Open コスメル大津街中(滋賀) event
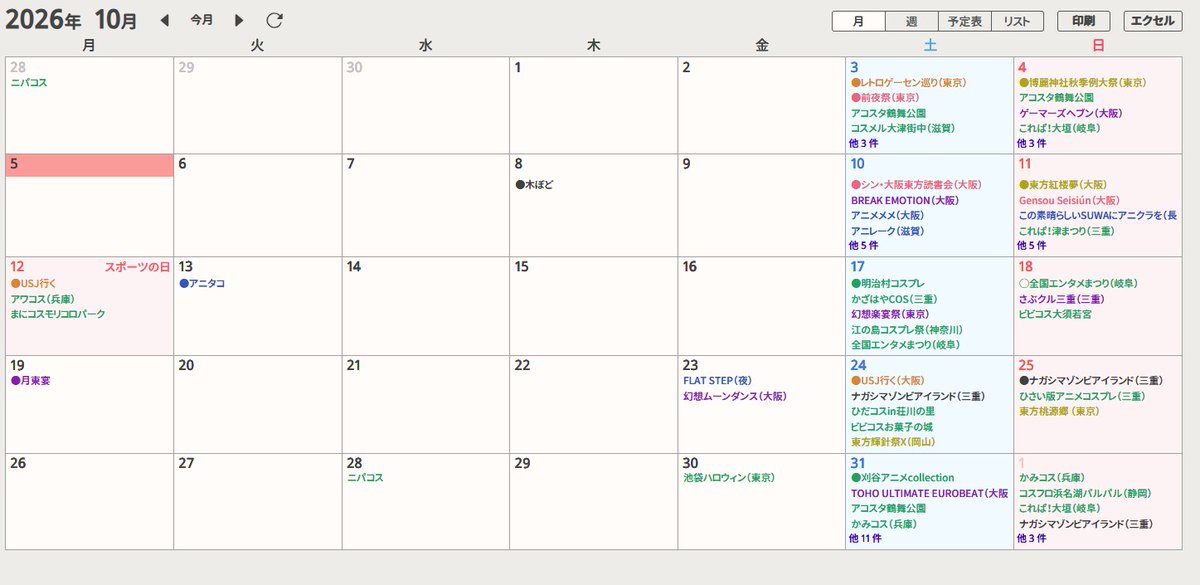 click(903, 129)
